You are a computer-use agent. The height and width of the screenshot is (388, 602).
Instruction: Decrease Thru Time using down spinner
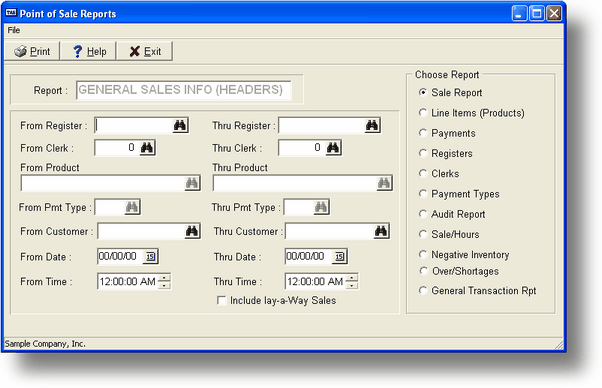click(x=352, y=285)
